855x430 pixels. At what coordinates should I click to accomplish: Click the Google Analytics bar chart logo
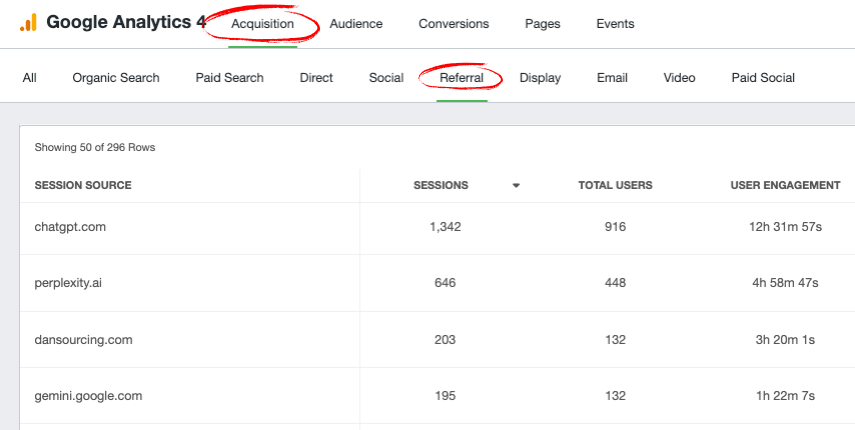pyautogui.click(x=28, y=23)
